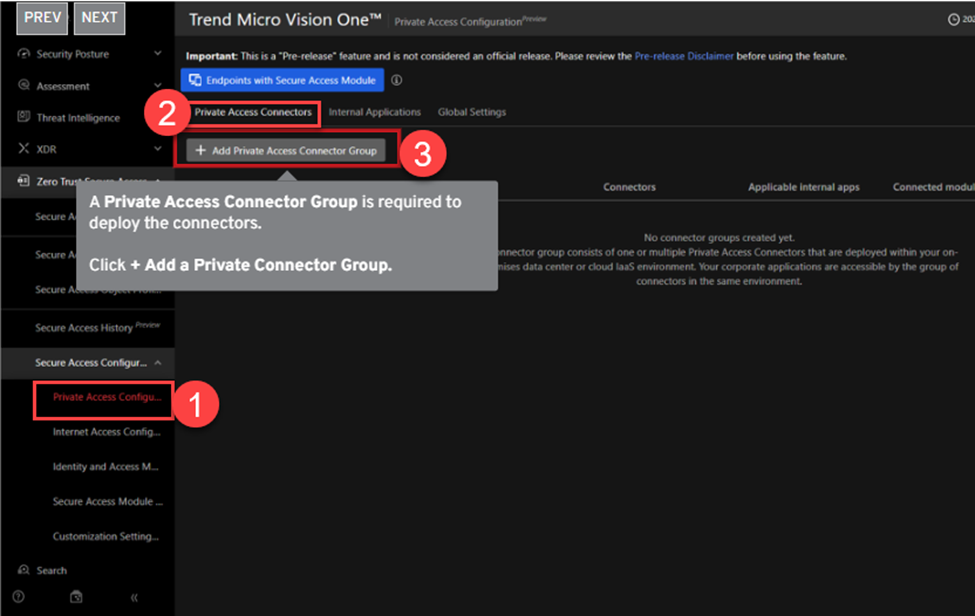The width and height of the screenshot is (975, 616).
Task: Collapse the Secure Access Configuration chevron
Action: click(158, 362)
